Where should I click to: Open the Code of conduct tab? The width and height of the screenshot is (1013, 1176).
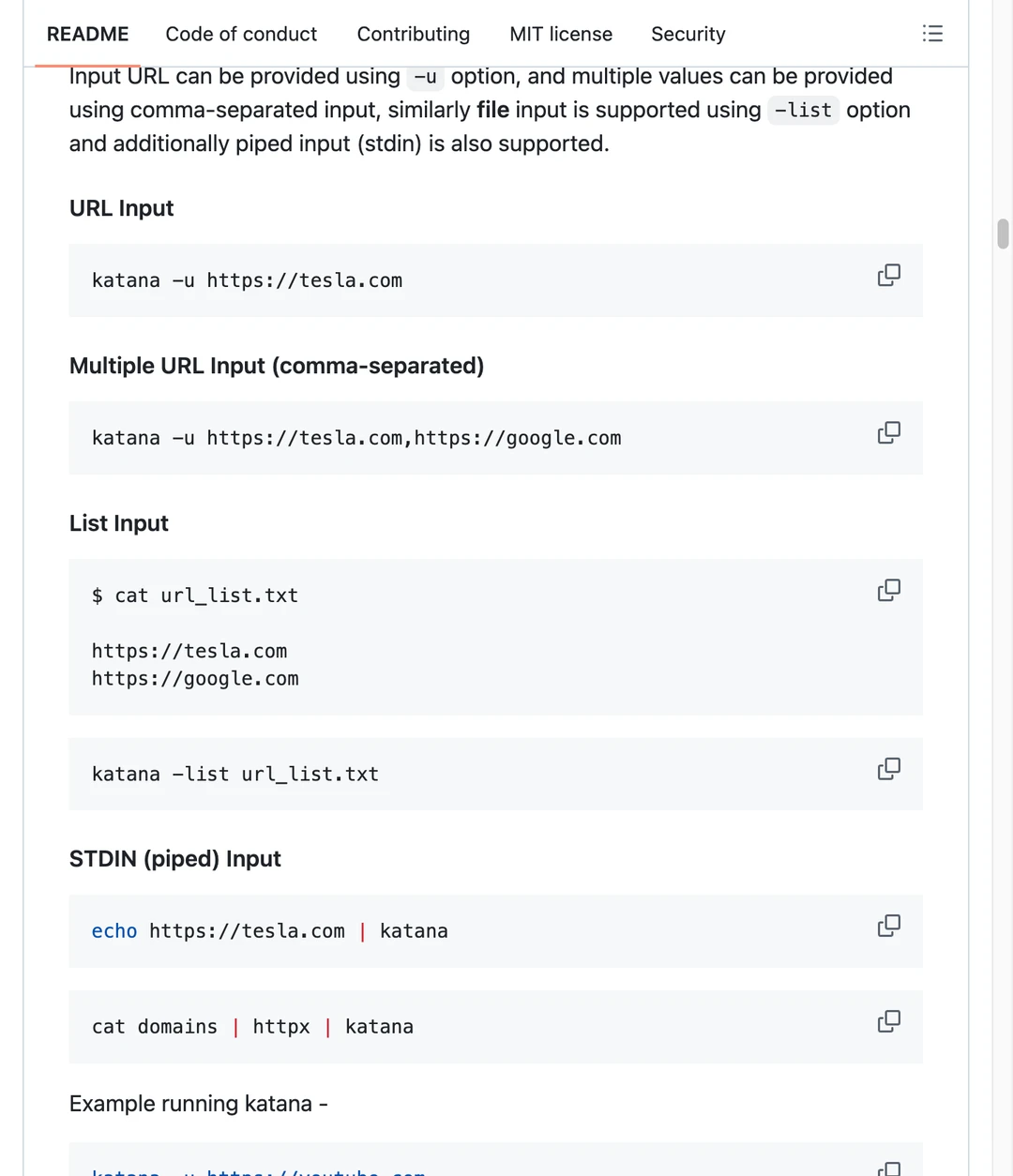pyautogui.click(x=241, y=34)
